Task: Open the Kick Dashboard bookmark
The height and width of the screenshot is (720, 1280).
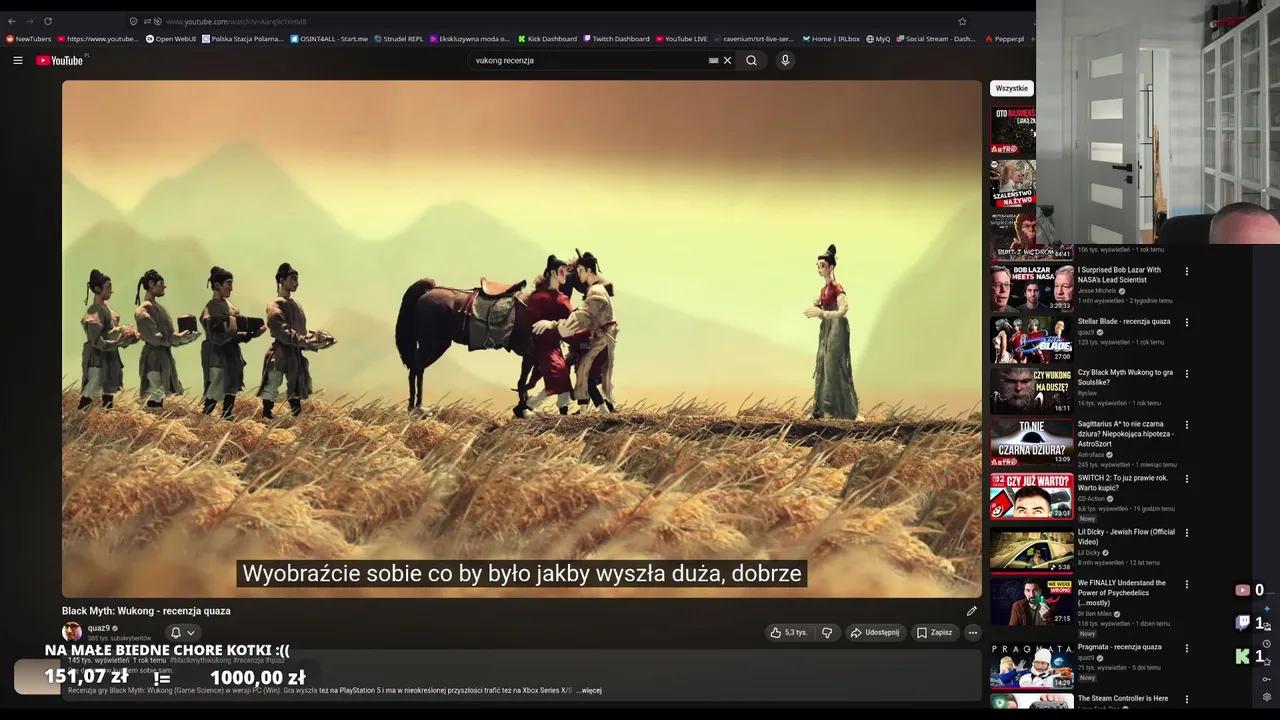Action: point(547,39)
